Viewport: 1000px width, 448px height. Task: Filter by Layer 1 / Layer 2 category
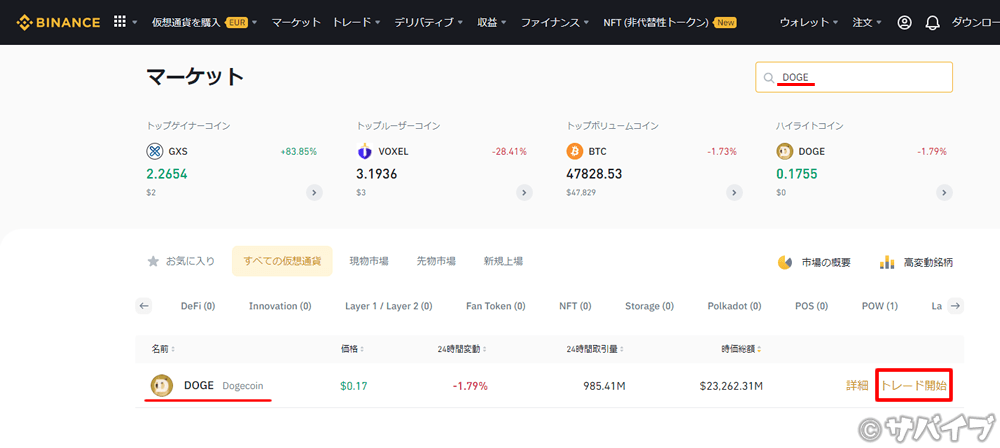[x=388, y=306]
